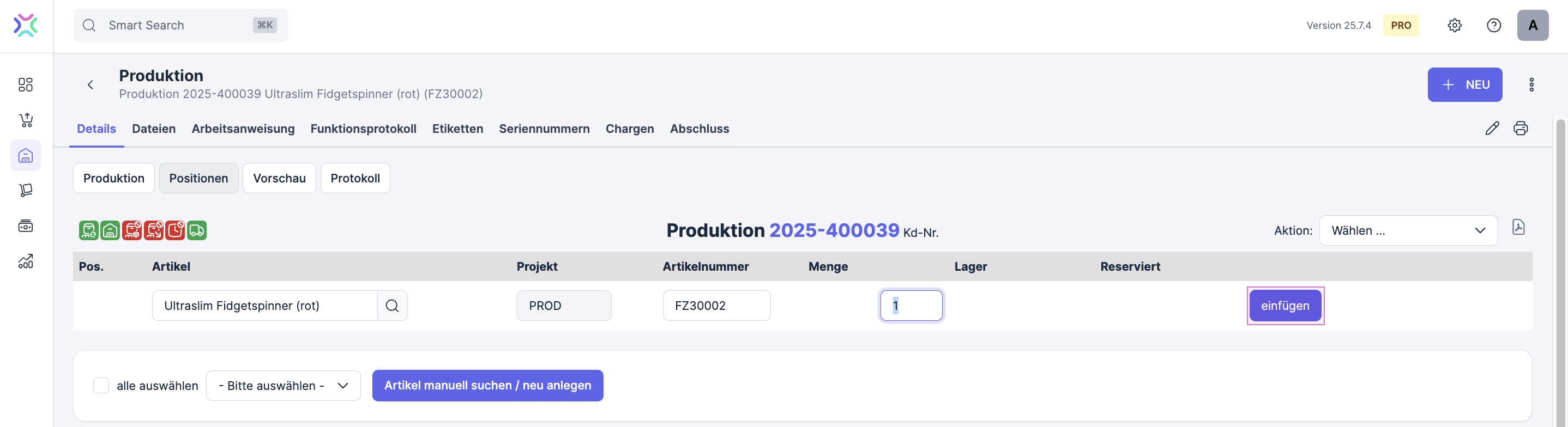Click the printer icon
The width and height of the screenshot is (1568, 427).
click(1520, 129)
